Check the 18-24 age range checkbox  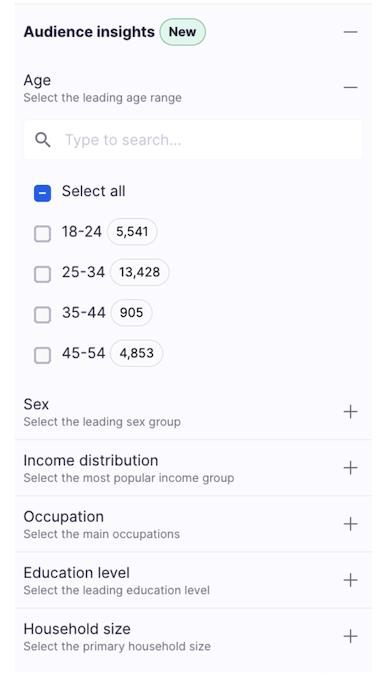pyautogui.click(x=42, y=233)
